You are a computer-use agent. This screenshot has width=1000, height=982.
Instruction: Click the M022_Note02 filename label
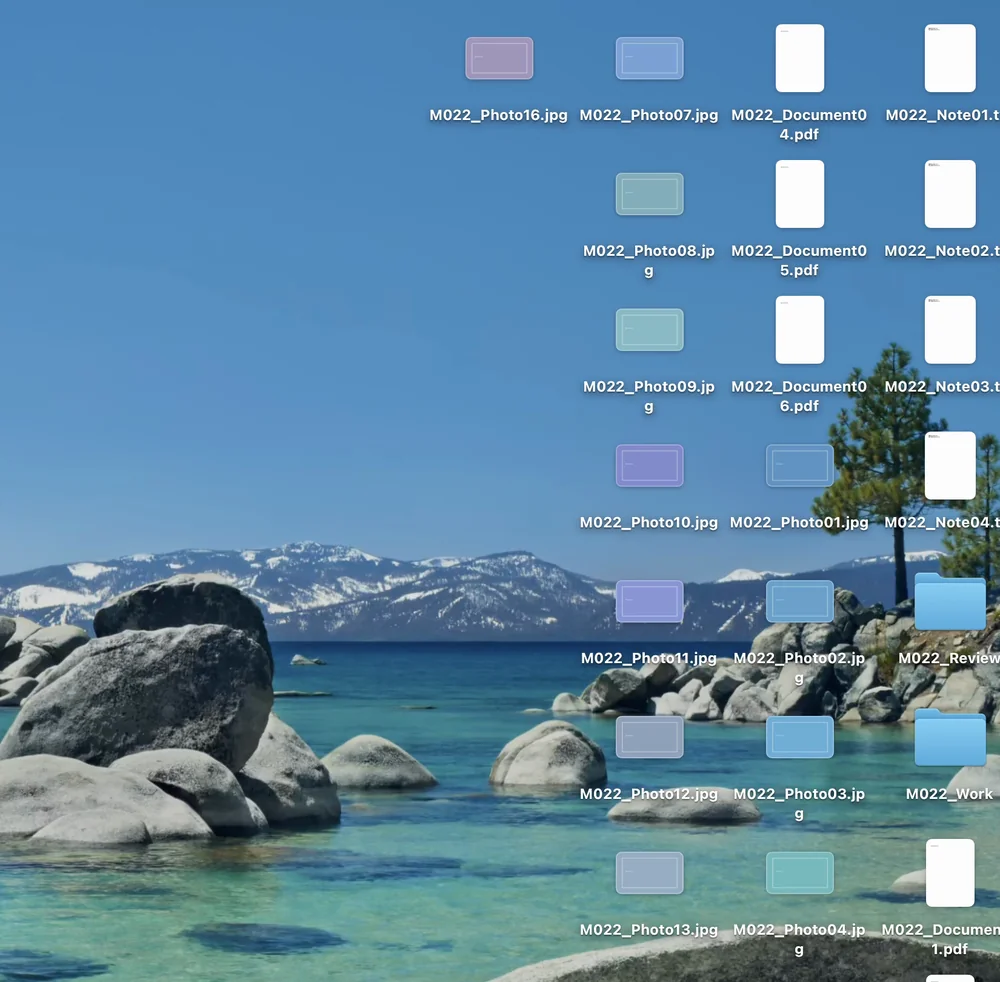(x=942, y=251)
